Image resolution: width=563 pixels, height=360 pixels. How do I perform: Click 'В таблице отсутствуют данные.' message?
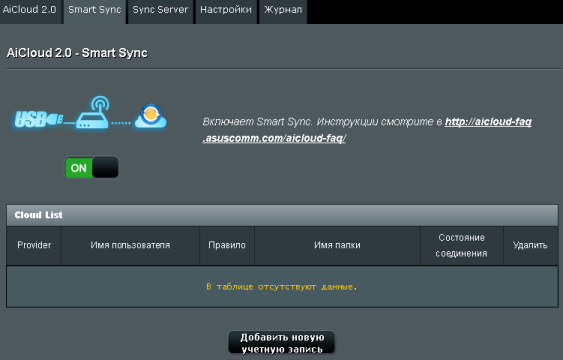tap(282, 287)
